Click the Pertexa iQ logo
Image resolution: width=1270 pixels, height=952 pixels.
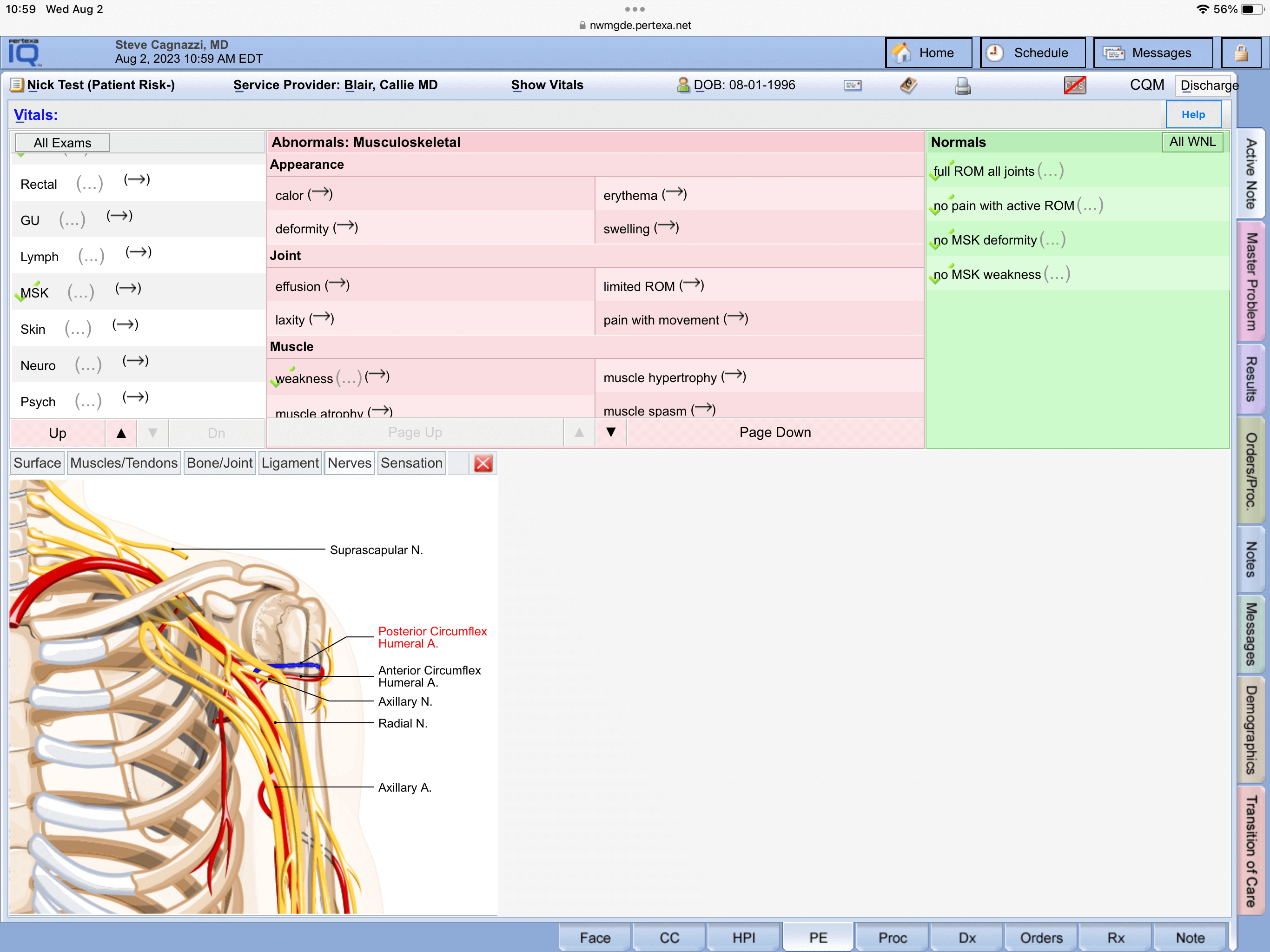pyautogui.click(x=24, y=53)
